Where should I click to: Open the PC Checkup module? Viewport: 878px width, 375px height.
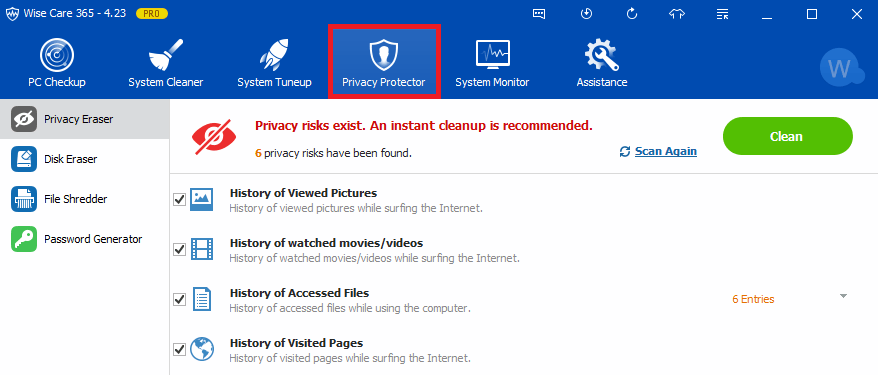[57, 63]
